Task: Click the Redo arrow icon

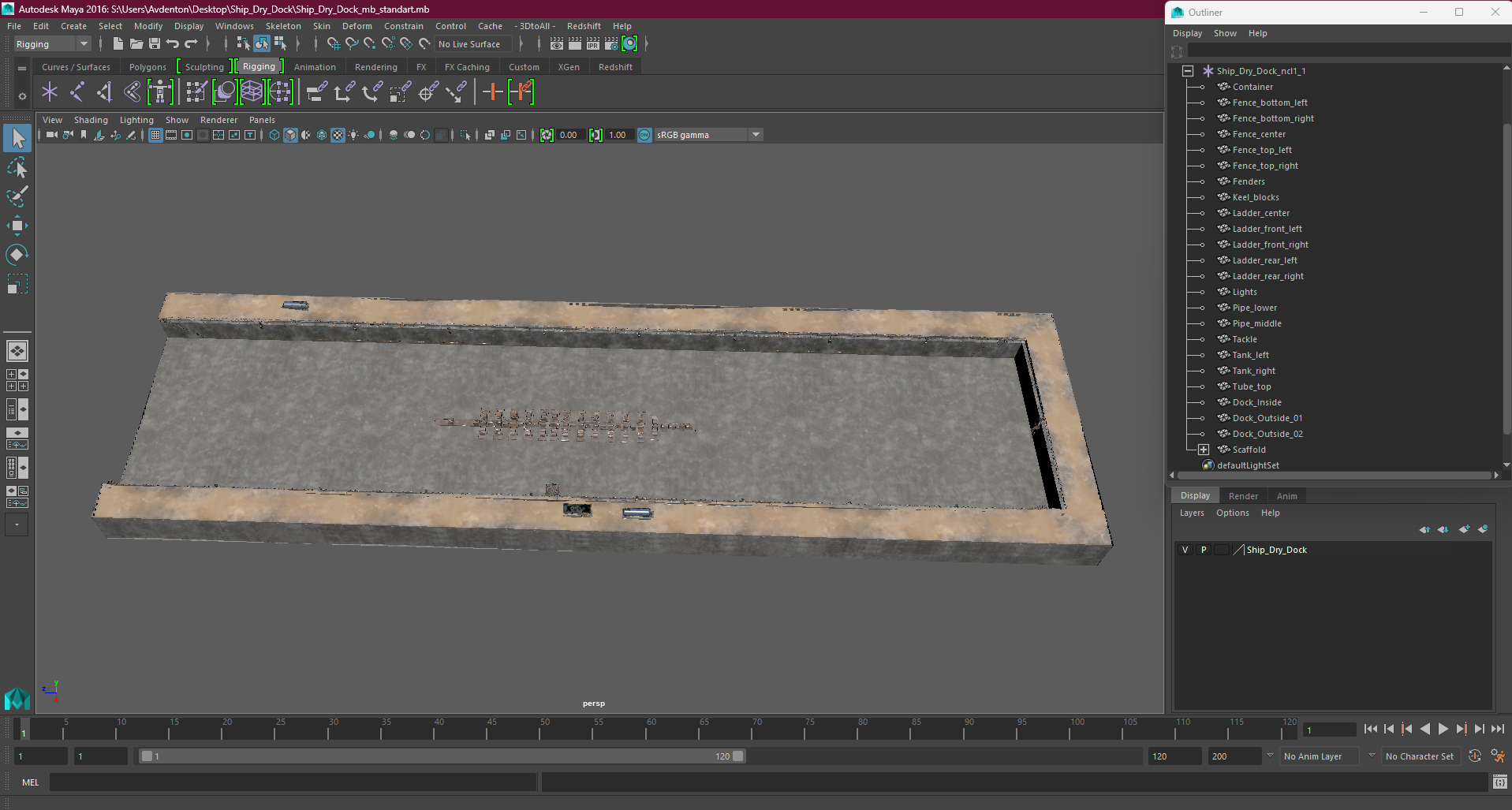Action: 191,44
